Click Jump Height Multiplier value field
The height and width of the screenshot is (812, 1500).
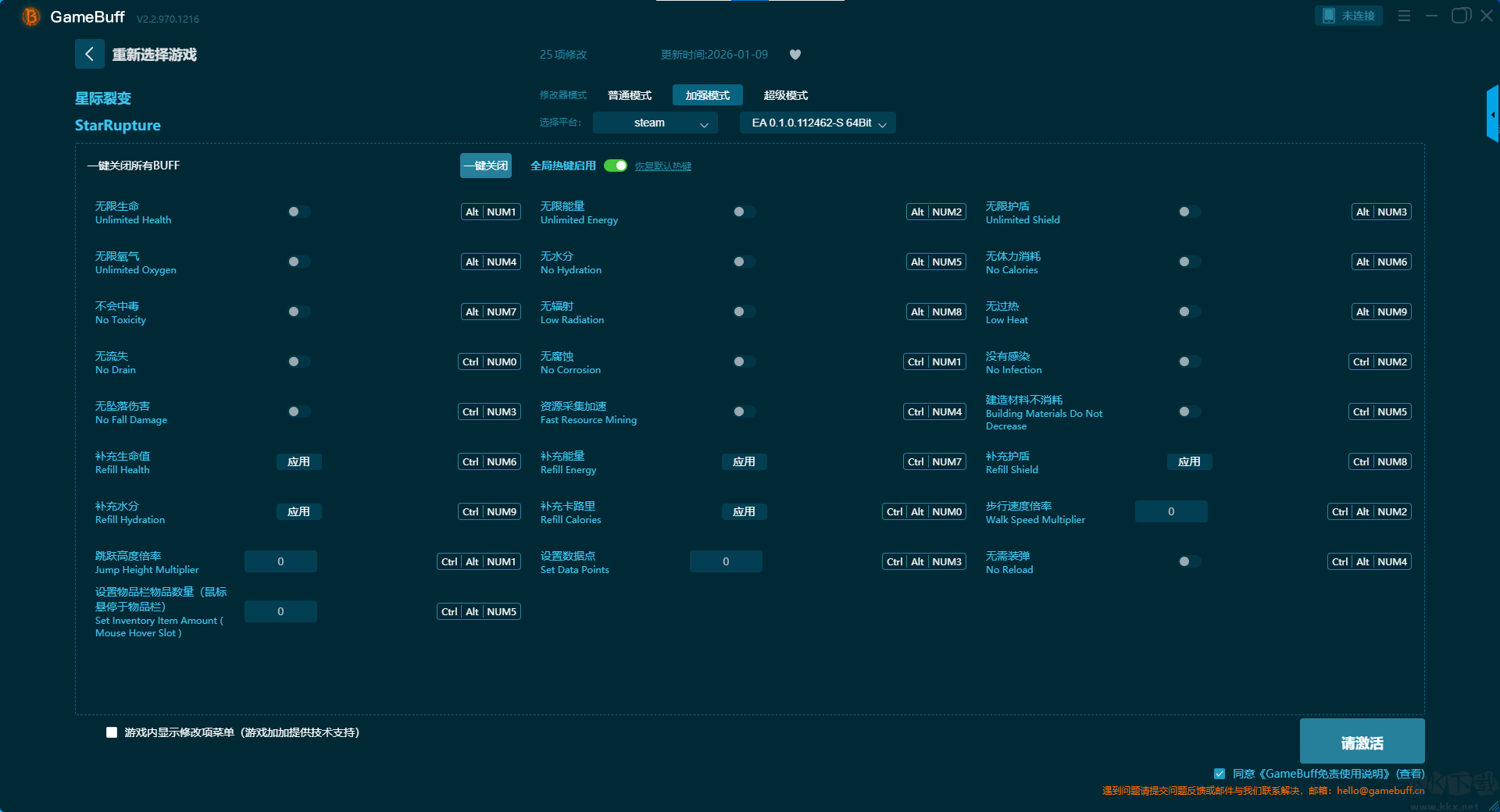pyautogui.click(x=280, y=561)
